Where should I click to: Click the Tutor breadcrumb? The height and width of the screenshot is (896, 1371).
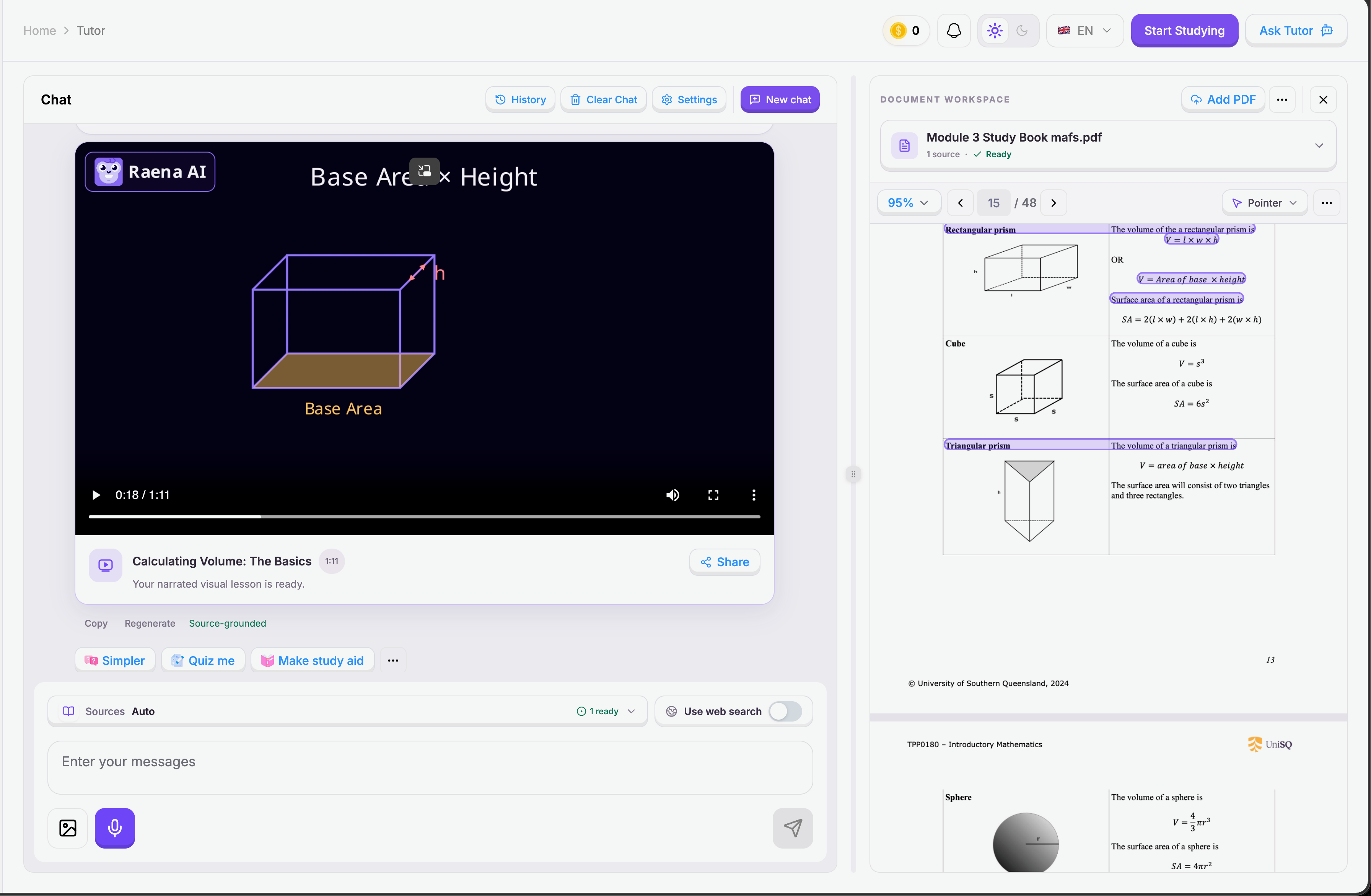click(x=91, y=31)
